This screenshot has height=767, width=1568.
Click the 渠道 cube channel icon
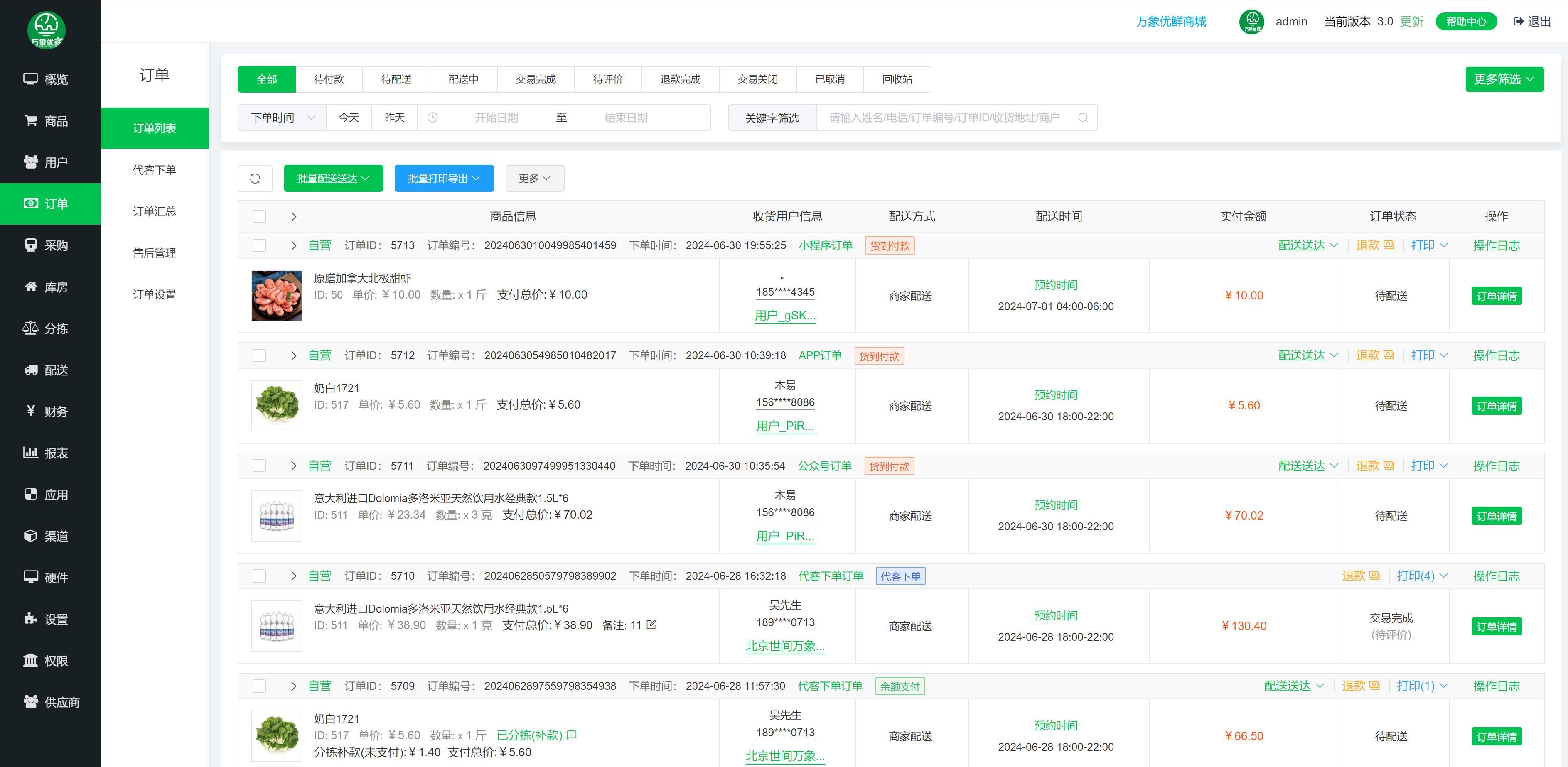pyautogui.click(x=30, y=535)
